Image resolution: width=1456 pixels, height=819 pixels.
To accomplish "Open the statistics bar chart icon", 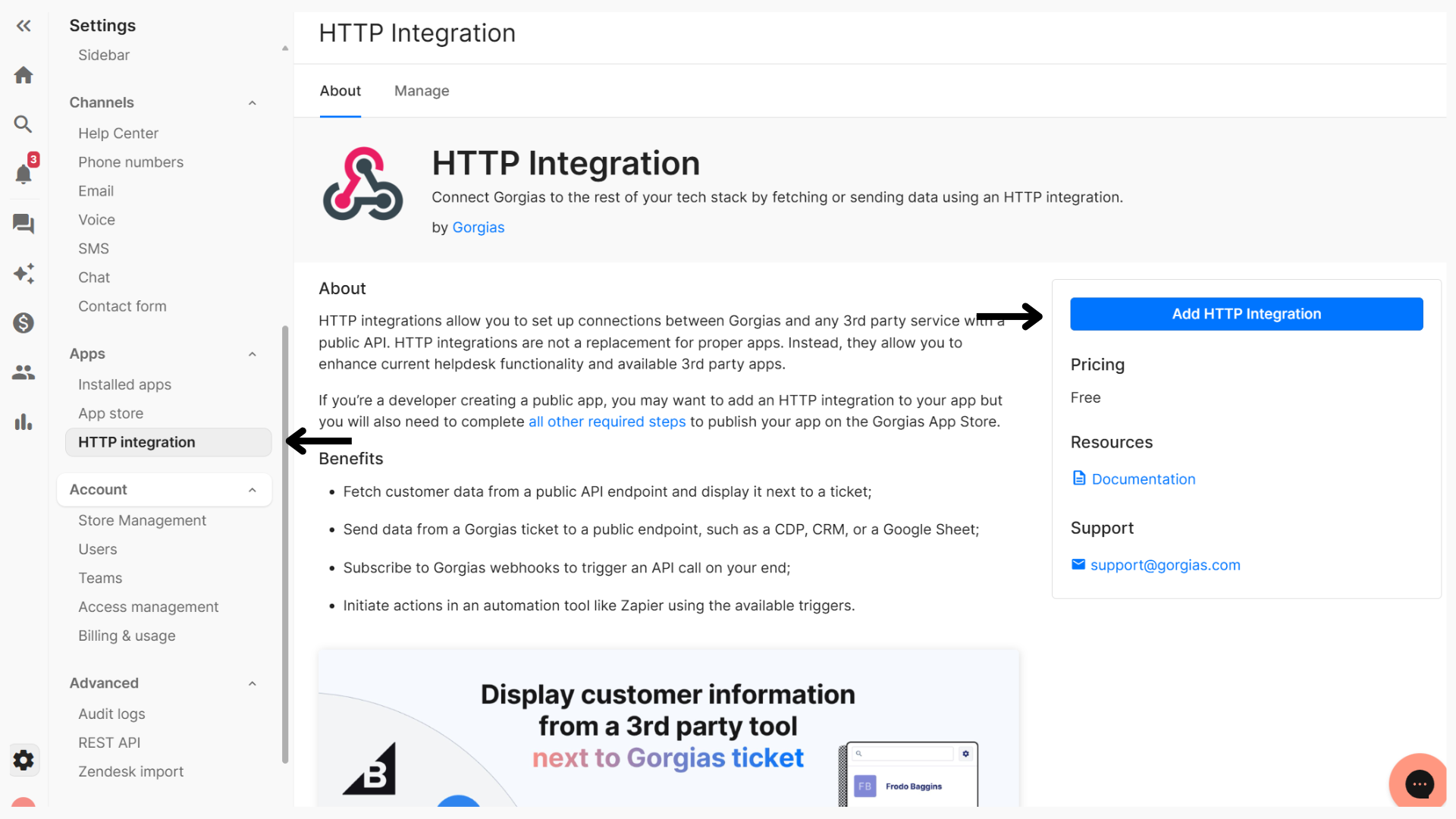I will click(24, 422).
